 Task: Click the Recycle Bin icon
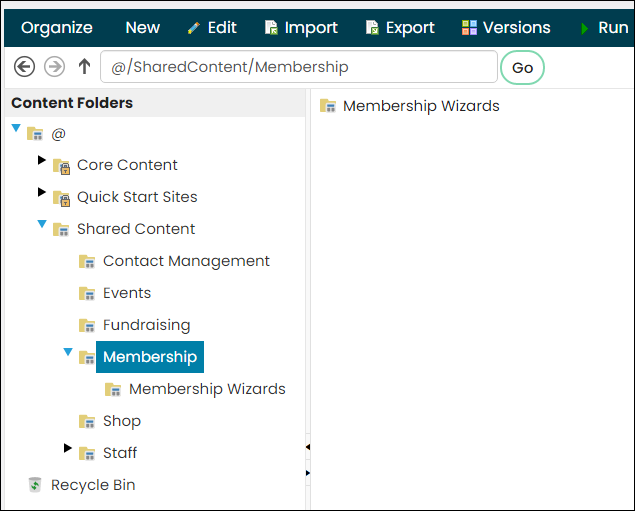click(x=35, y=485)
